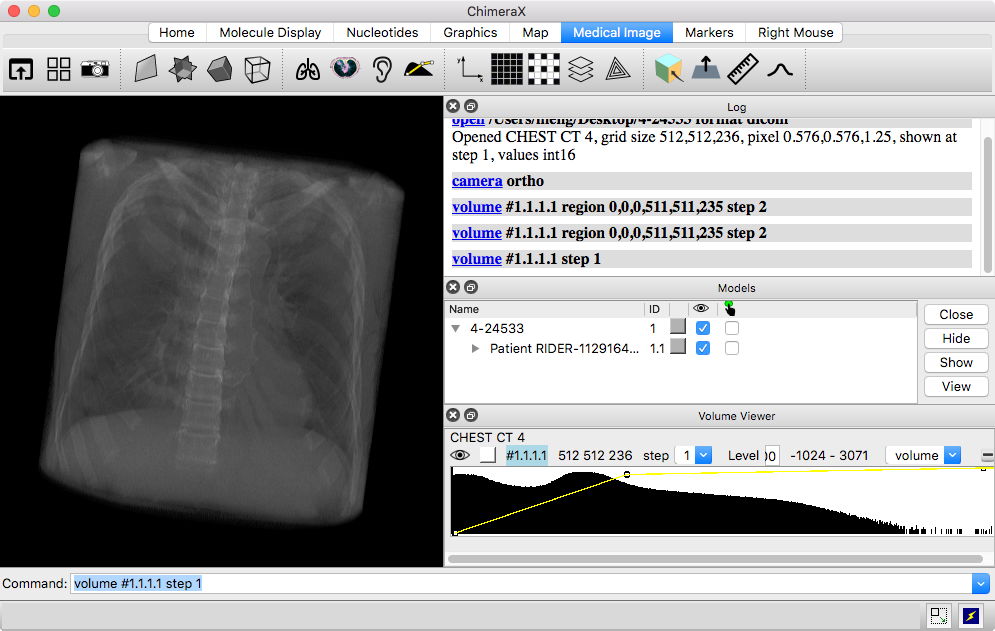The image size is (995, 631).
Task: Expand the Patient RIDER tree item
Action: pos(476,349)
